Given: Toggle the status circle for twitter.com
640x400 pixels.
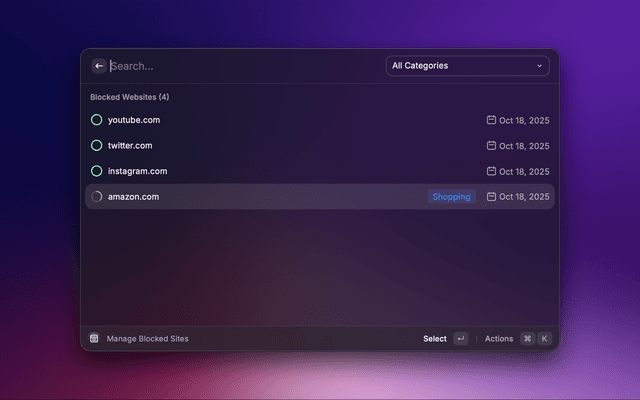Looking at the screenshot, I should (96, 146).
